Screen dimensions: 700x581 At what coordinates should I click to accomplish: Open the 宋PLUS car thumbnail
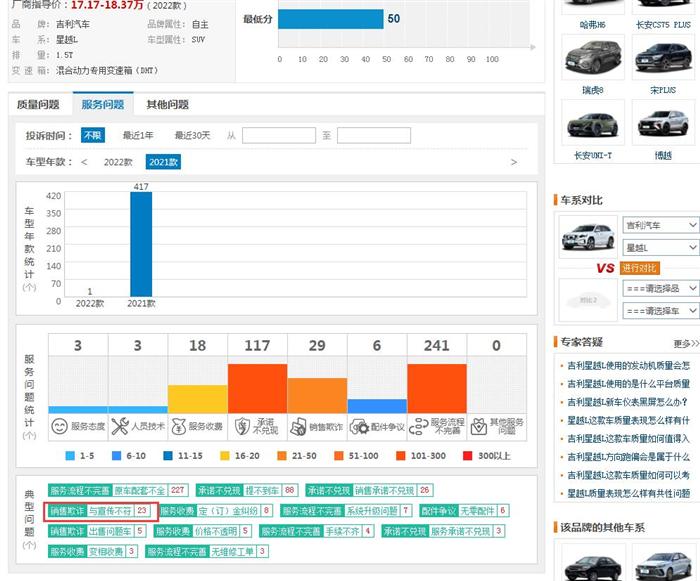[x=663, y=57]
